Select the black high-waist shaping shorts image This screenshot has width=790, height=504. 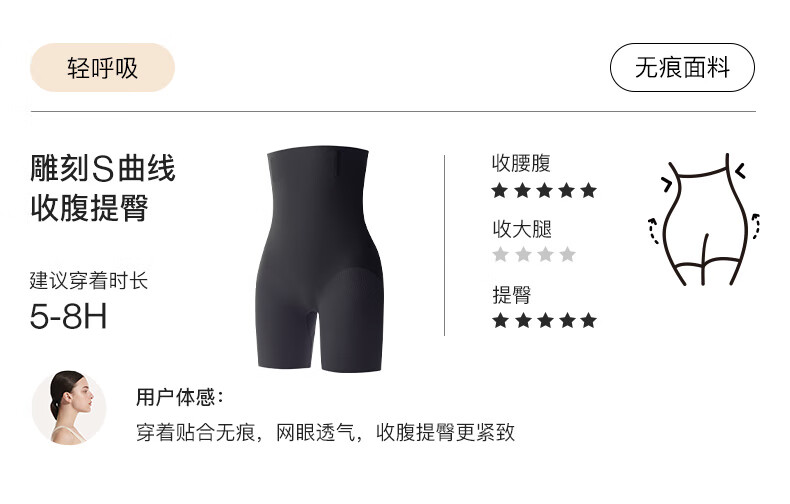(x=319, y=260)
